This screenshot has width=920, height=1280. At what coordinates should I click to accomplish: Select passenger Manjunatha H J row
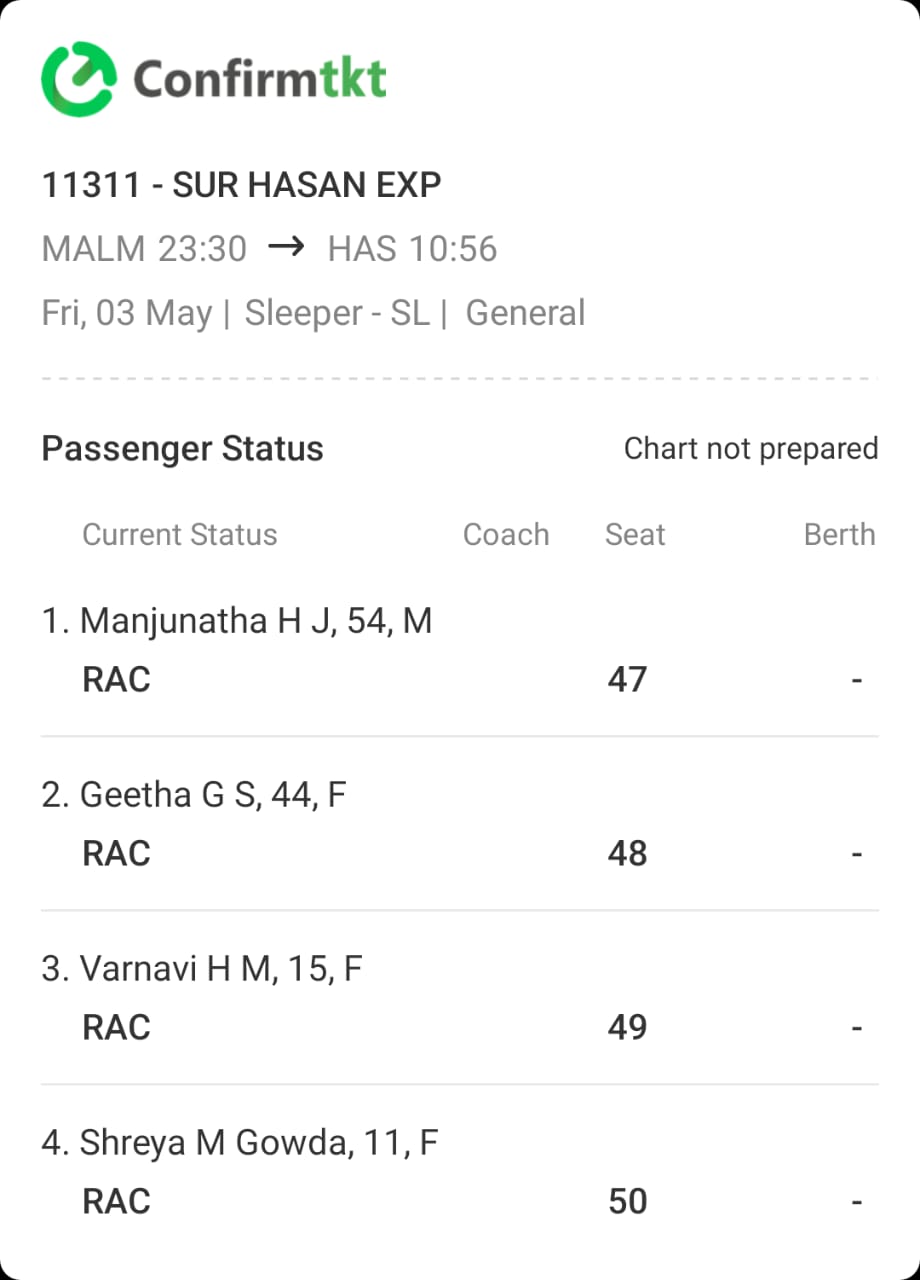[x=460, y=650]
